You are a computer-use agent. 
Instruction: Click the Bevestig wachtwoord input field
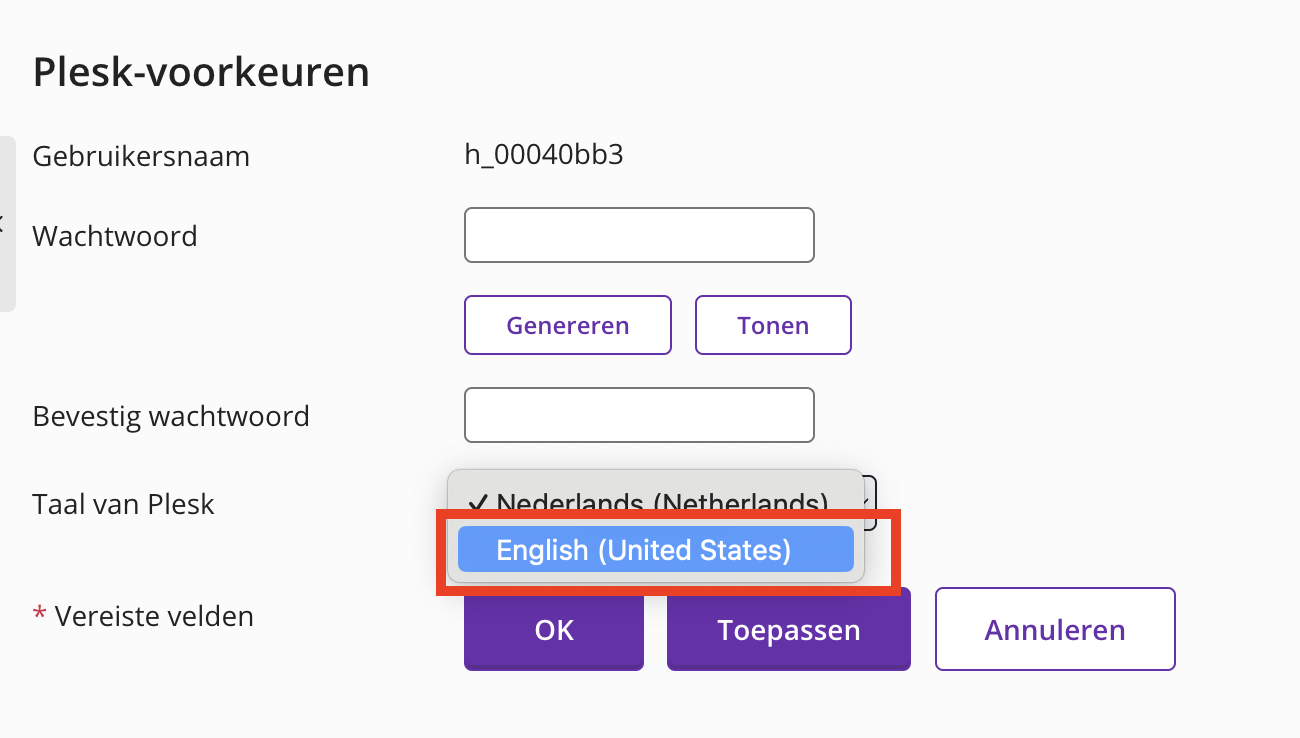pyautogui.click(x=639, y=415)
